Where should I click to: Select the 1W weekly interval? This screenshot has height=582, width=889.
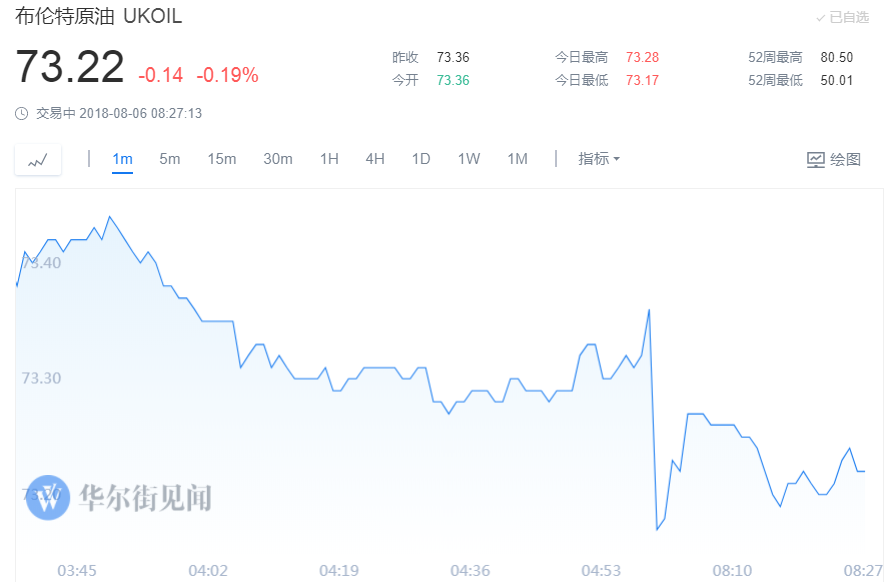[x=469, y=159]
